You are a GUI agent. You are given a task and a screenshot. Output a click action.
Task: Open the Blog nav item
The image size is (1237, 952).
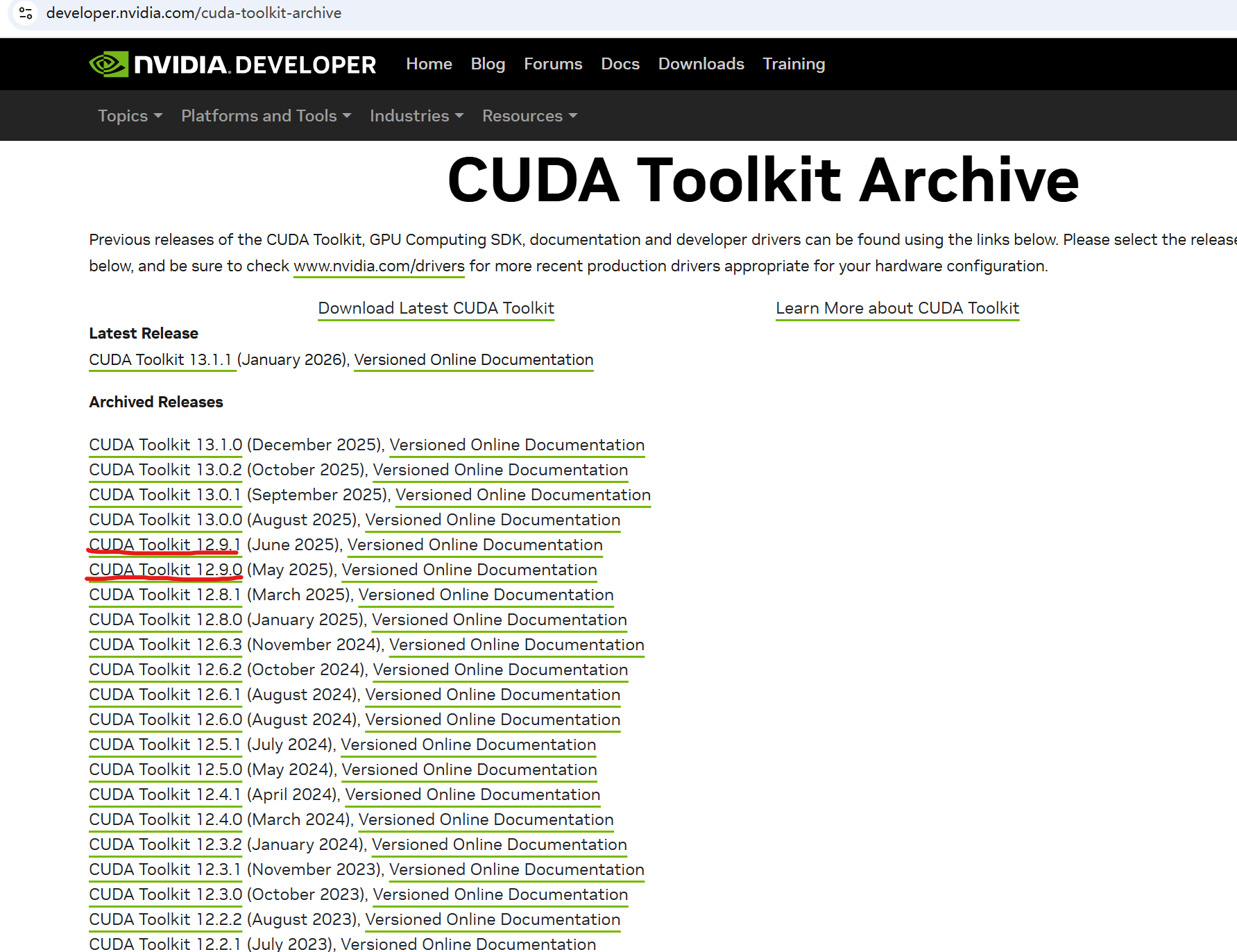tap(488, 64)
